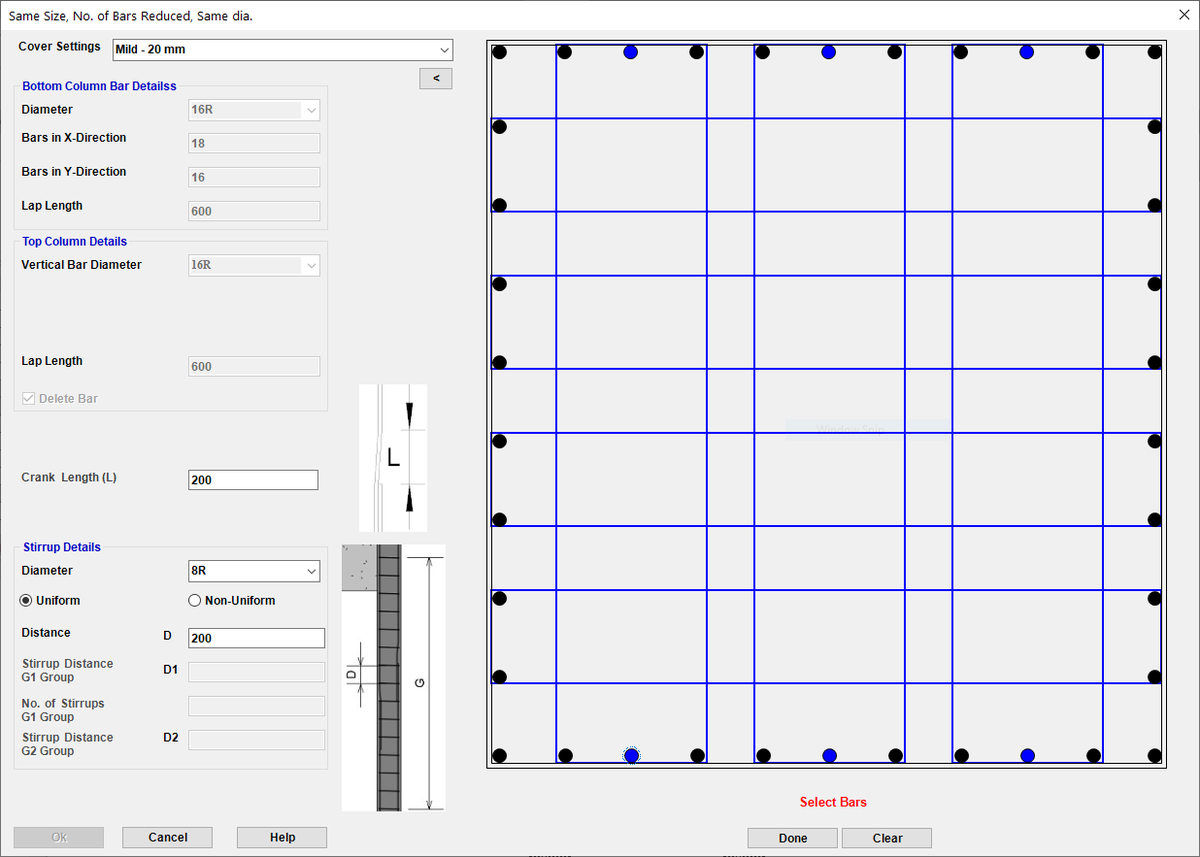Select the Uniform radio button
1200x857 pixels.
[x=28, y=601]
